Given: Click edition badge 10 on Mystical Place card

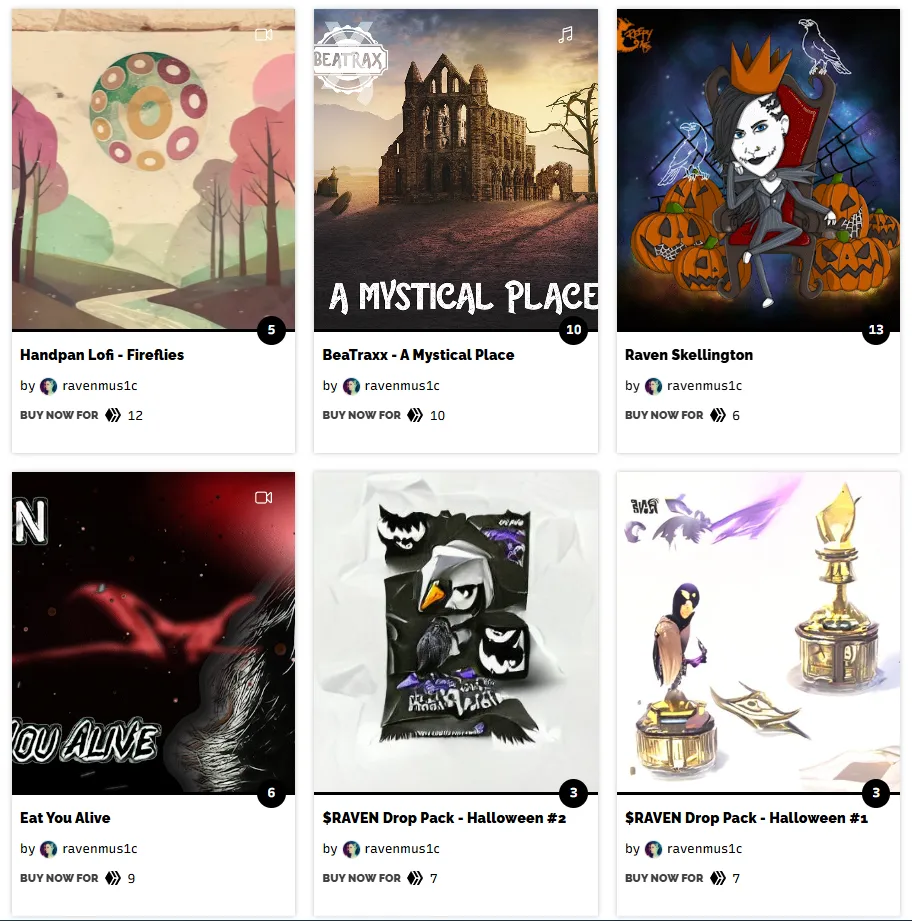Looking at the screenshot, I should (x=574, y=330).
